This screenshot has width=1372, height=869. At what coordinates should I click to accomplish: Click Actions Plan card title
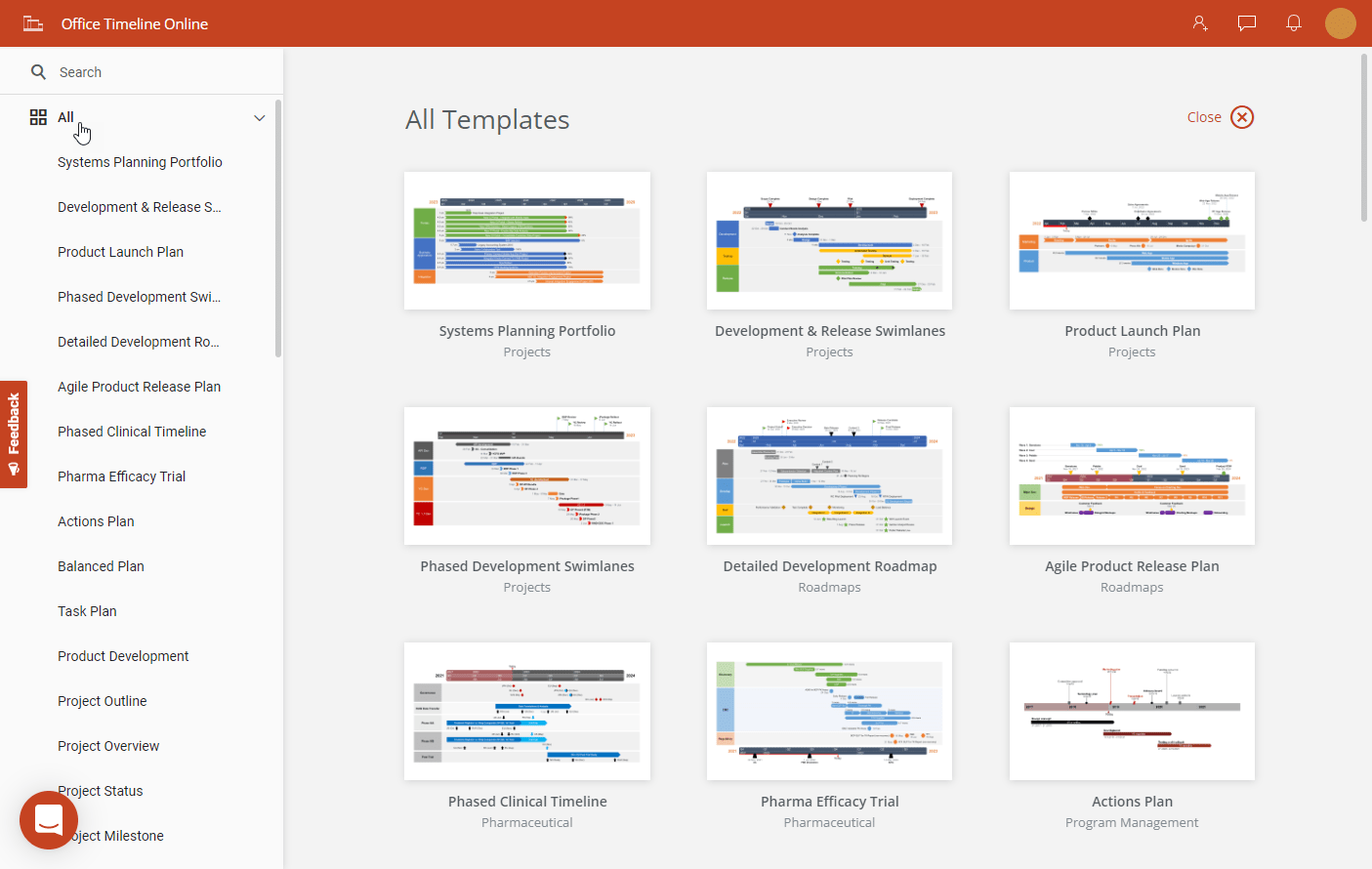pyautogui.click(x=1132, y=802)
